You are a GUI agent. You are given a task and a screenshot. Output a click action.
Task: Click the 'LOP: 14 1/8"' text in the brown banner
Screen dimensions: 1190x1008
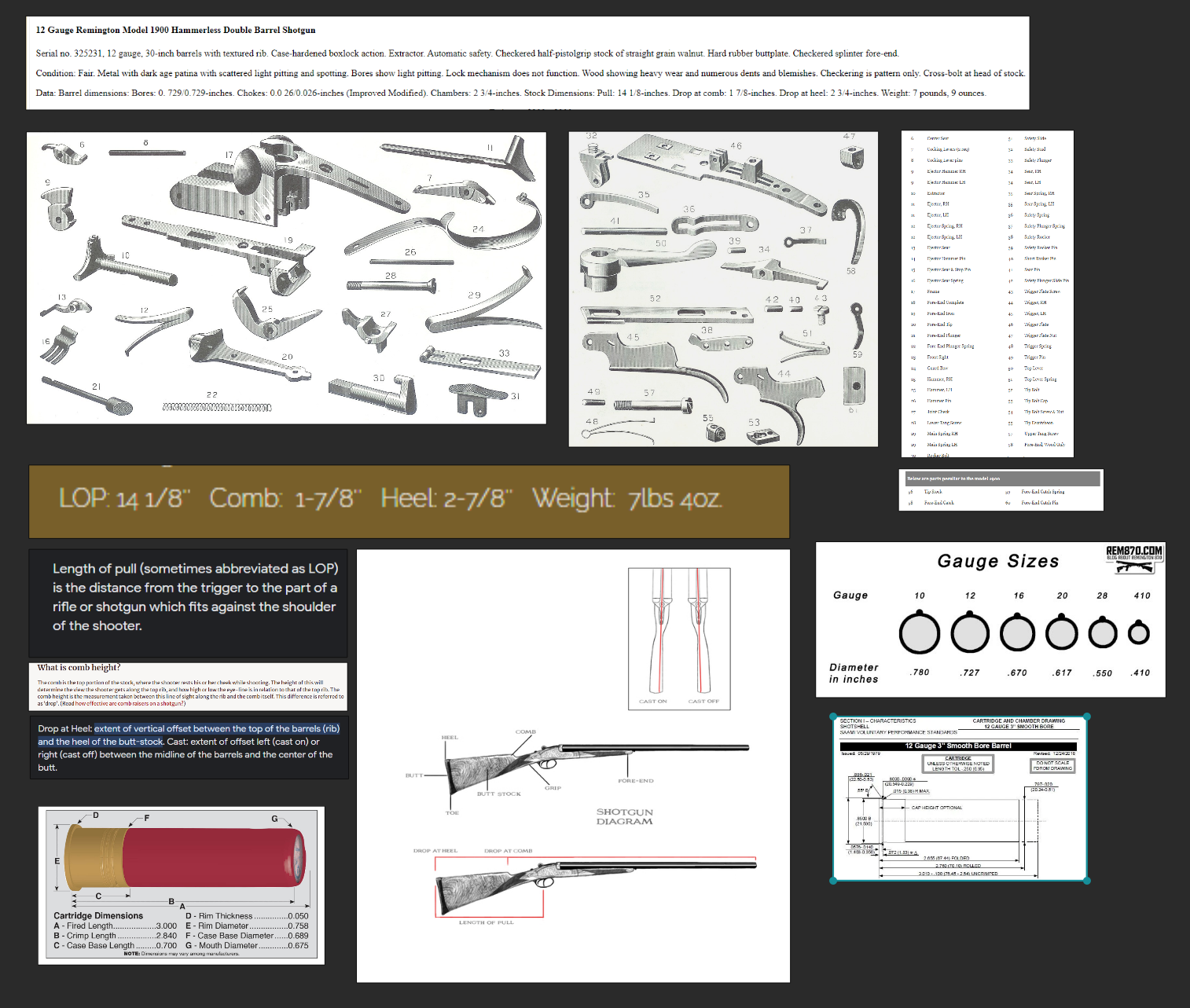click(x=124, y=498)
